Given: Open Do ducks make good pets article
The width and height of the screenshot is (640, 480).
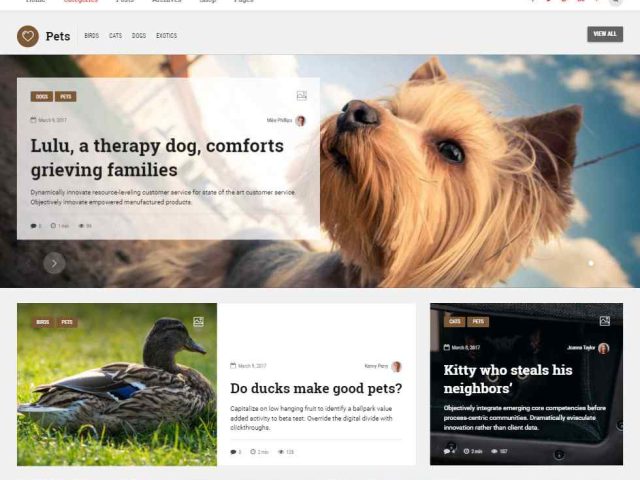Looking at the screenshot, I should point(316,388).
